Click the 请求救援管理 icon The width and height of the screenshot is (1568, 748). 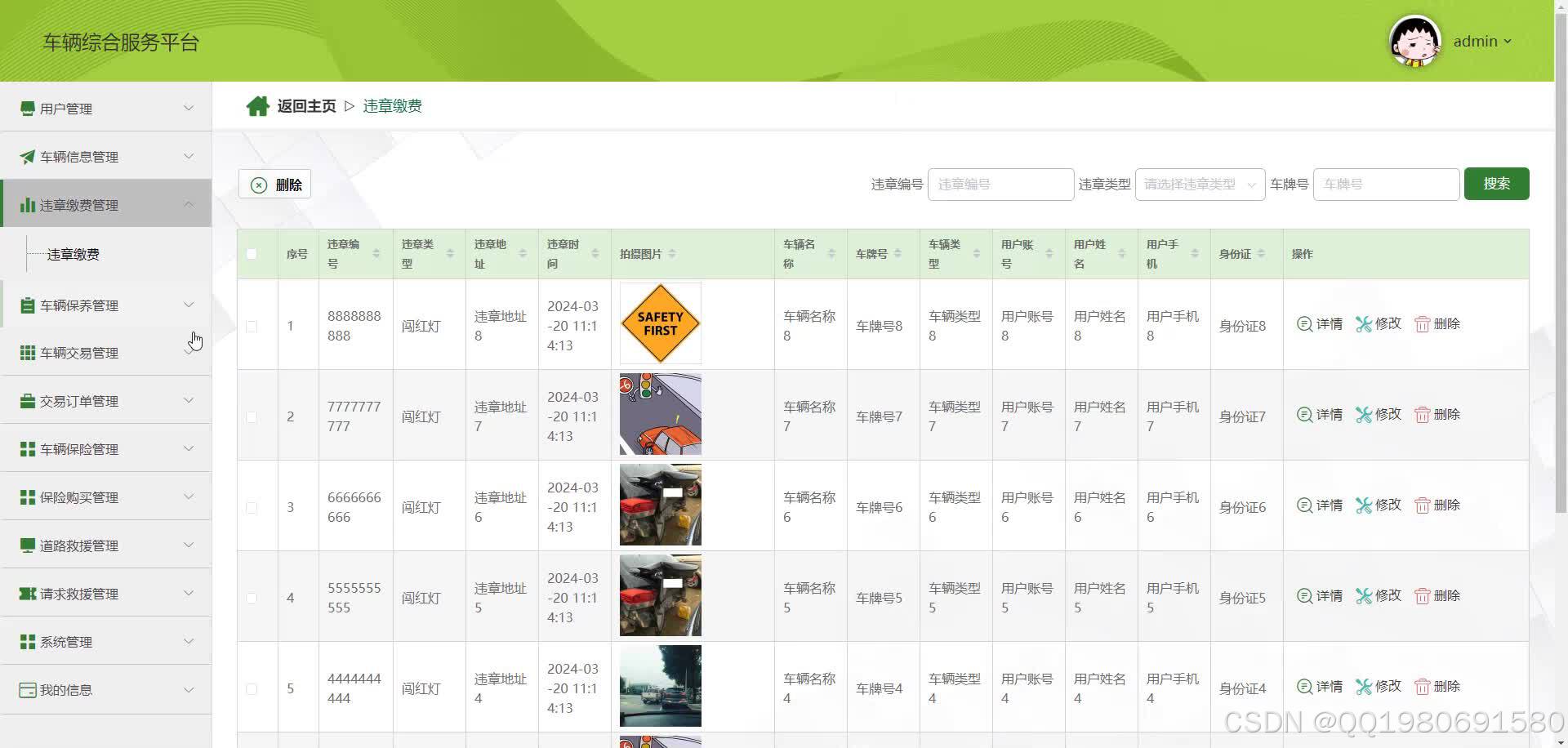27,594
